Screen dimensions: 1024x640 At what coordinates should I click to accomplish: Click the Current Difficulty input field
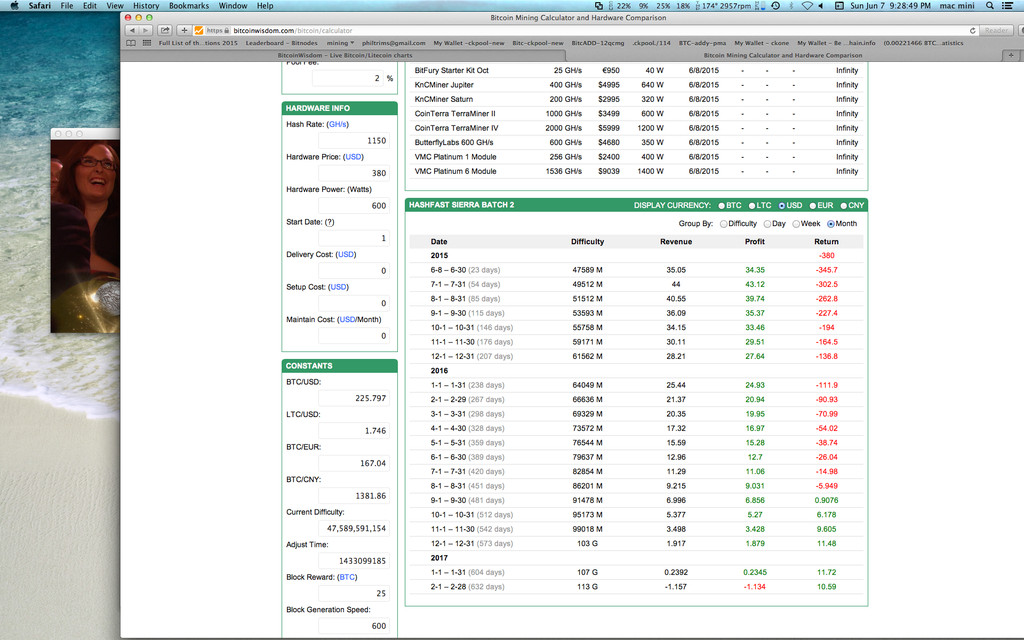click(354, 528)
